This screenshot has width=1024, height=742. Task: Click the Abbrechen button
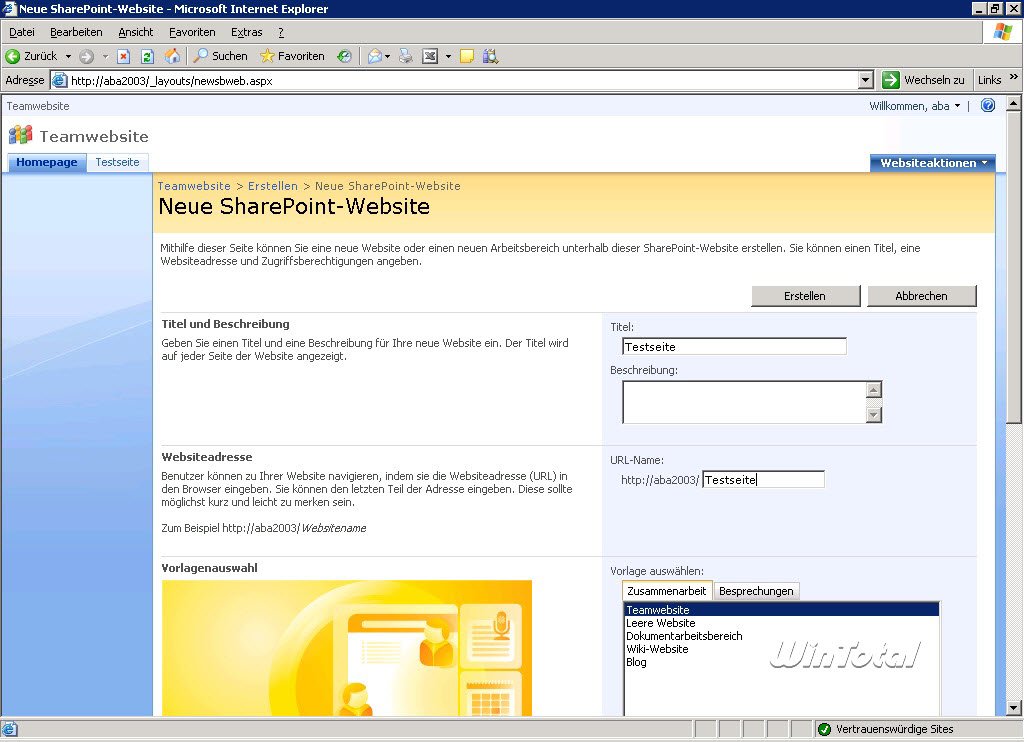pos(921,295)
